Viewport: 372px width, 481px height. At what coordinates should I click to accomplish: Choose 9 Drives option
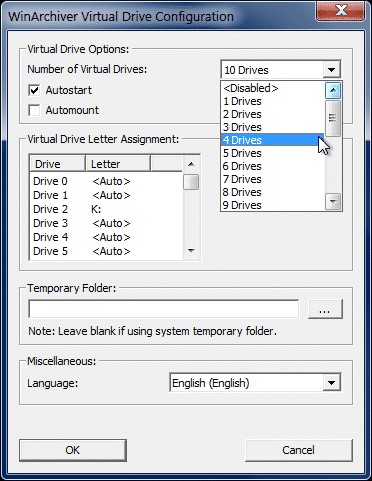(x=273, y=205)
